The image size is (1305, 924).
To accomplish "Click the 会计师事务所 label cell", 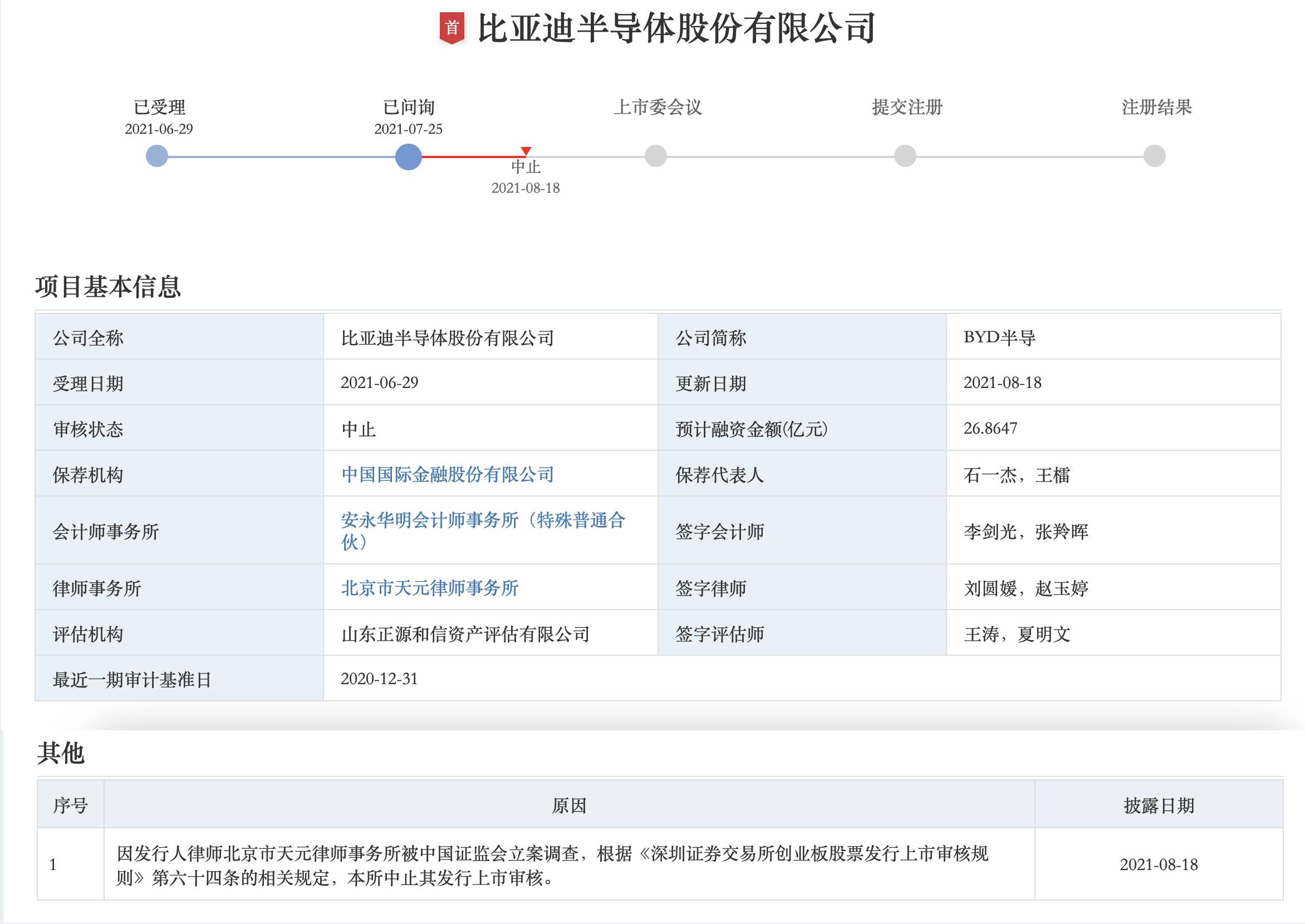I will (179, 530).
